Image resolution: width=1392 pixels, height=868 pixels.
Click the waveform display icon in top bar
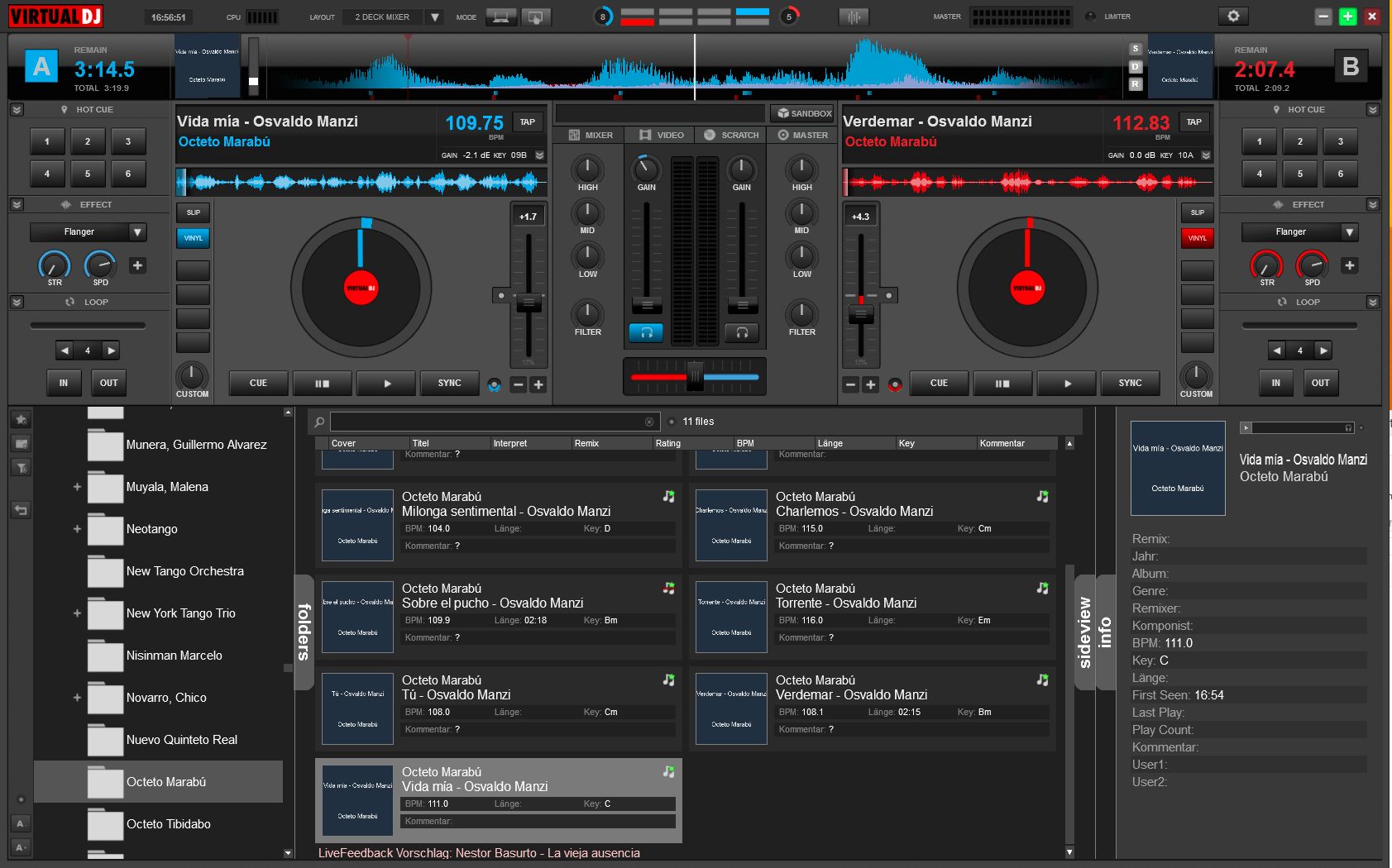(854, 17)
